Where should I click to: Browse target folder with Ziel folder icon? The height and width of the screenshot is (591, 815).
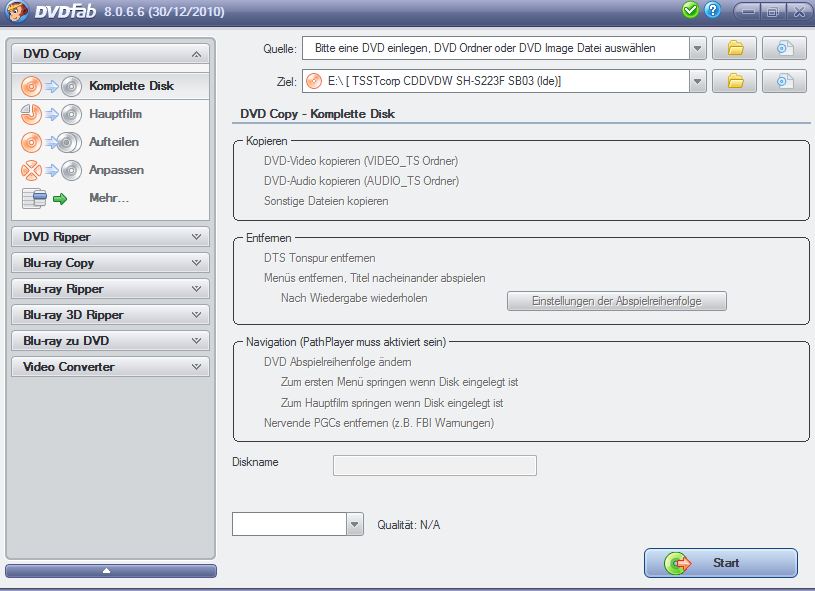click(x=734, y=81)
